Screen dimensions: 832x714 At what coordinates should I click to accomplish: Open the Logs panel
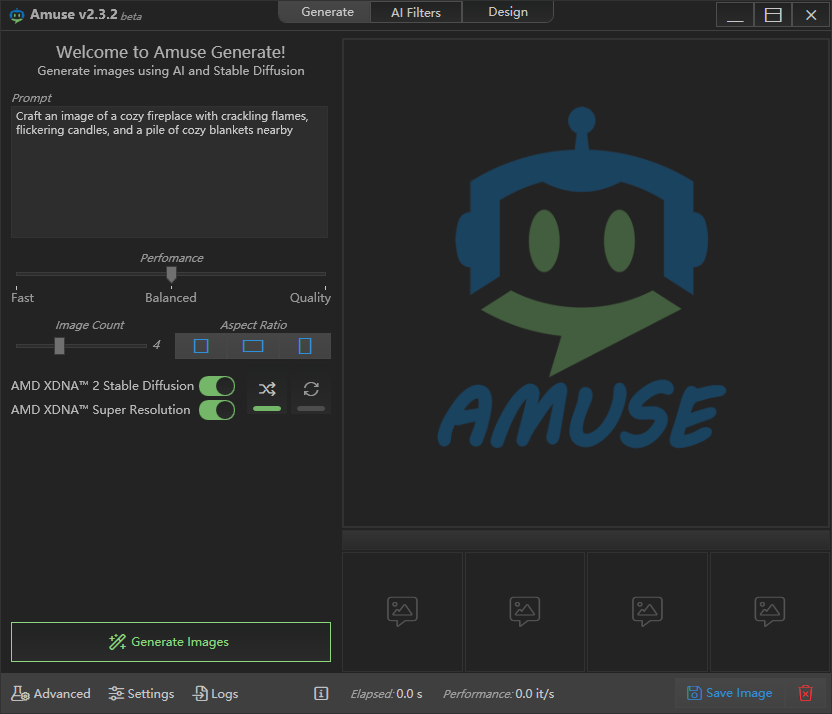(x=215, y=694)
